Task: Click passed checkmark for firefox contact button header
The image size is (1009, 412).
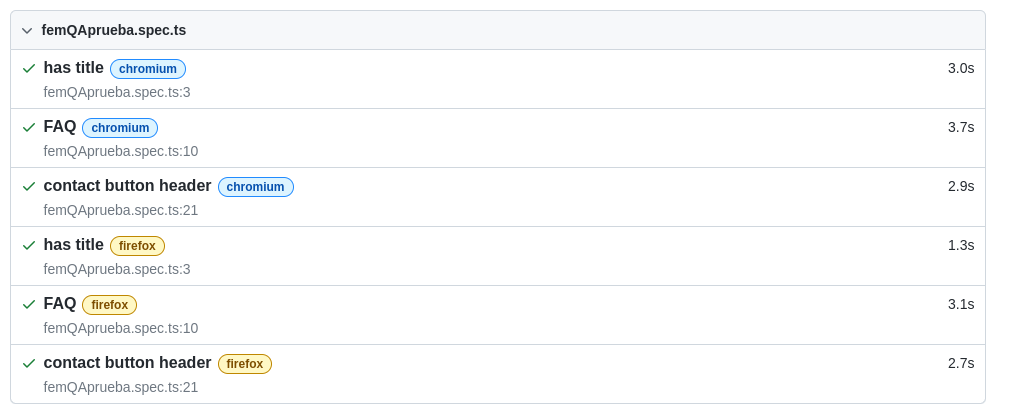Action: click(29, 363)
